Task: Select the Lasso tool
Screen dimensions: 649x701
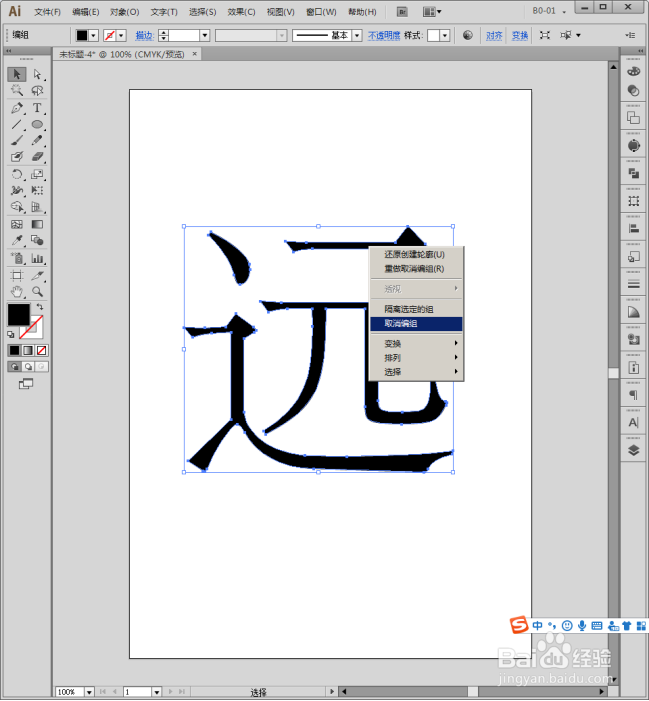Action: point(37,90)
